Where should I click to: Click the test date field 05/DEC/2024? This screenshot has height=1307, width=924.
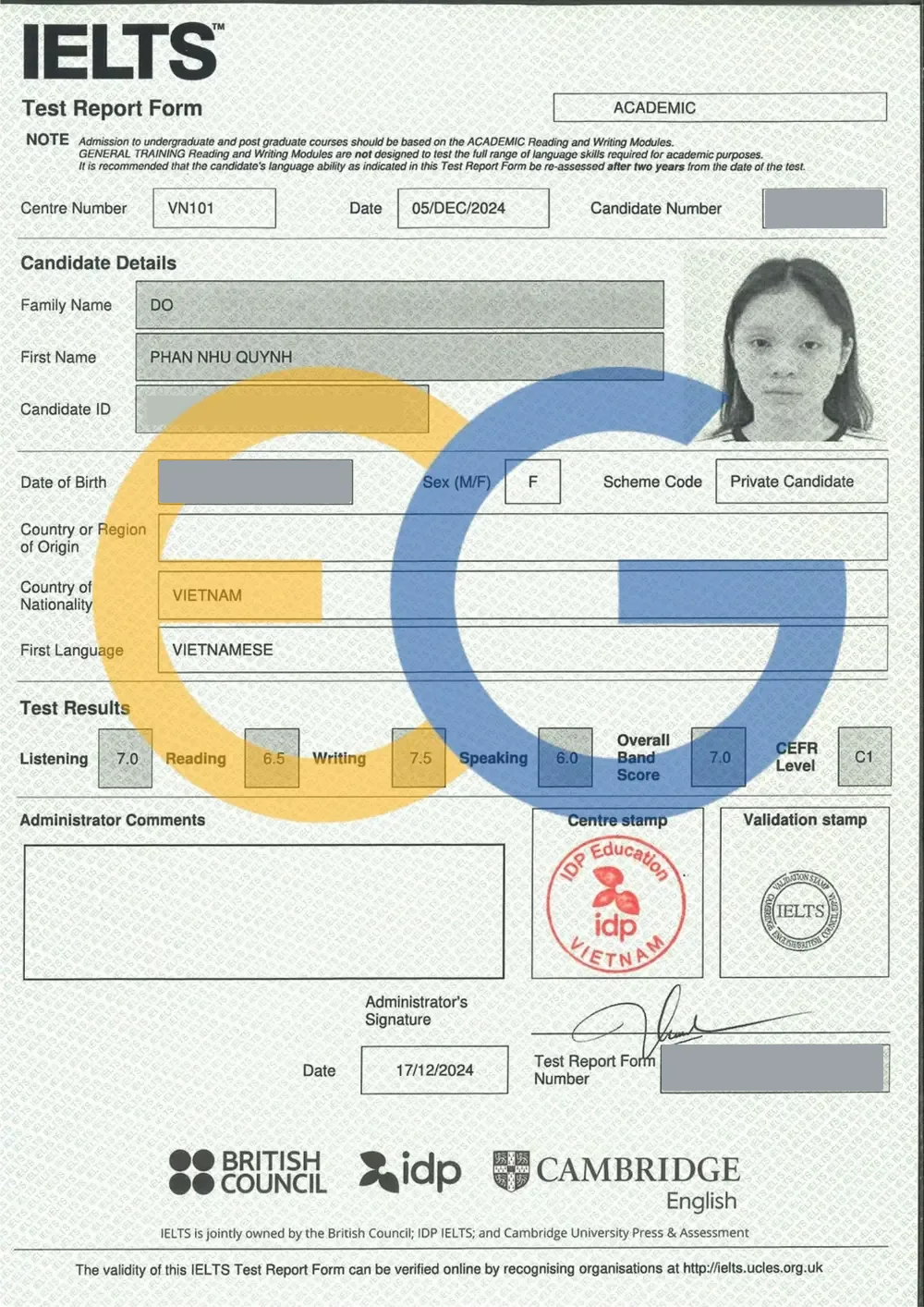coord(473,208)
